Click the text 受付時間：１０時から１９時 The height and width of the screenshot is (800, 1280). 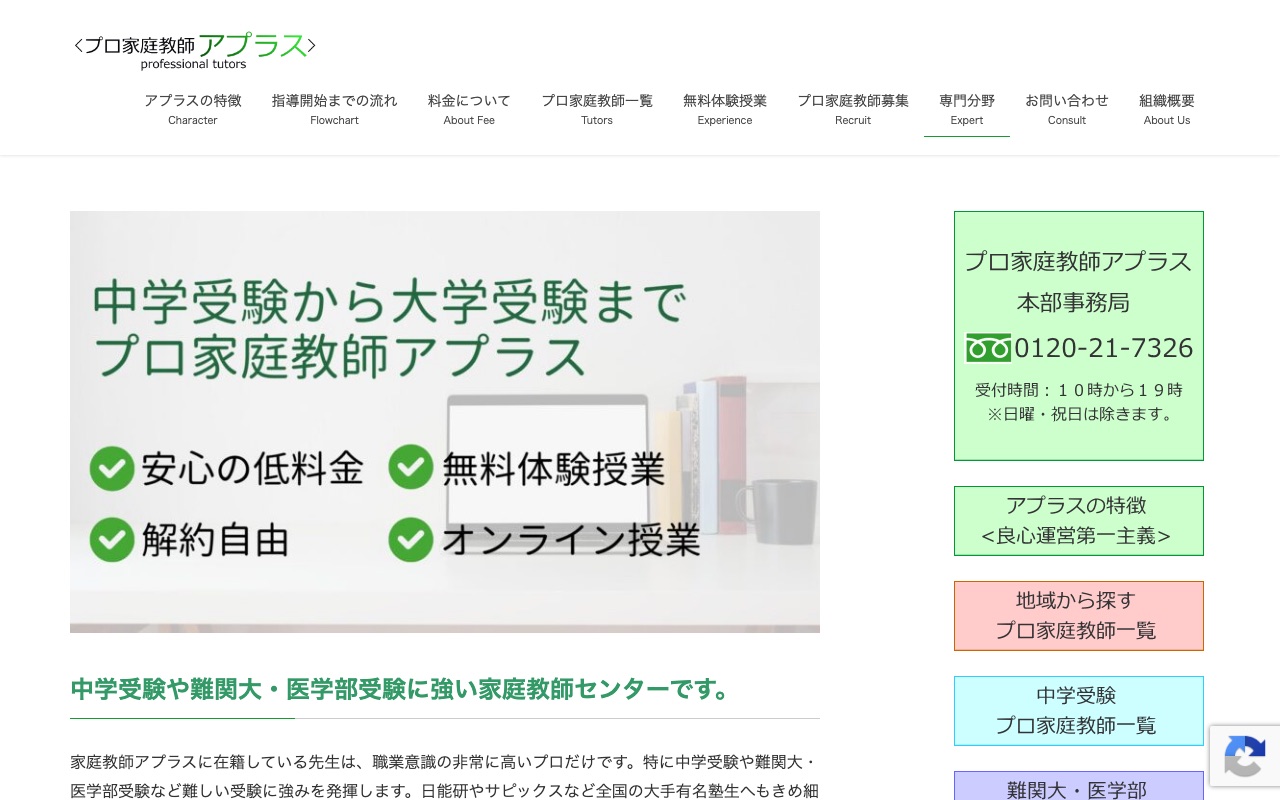1079,390
